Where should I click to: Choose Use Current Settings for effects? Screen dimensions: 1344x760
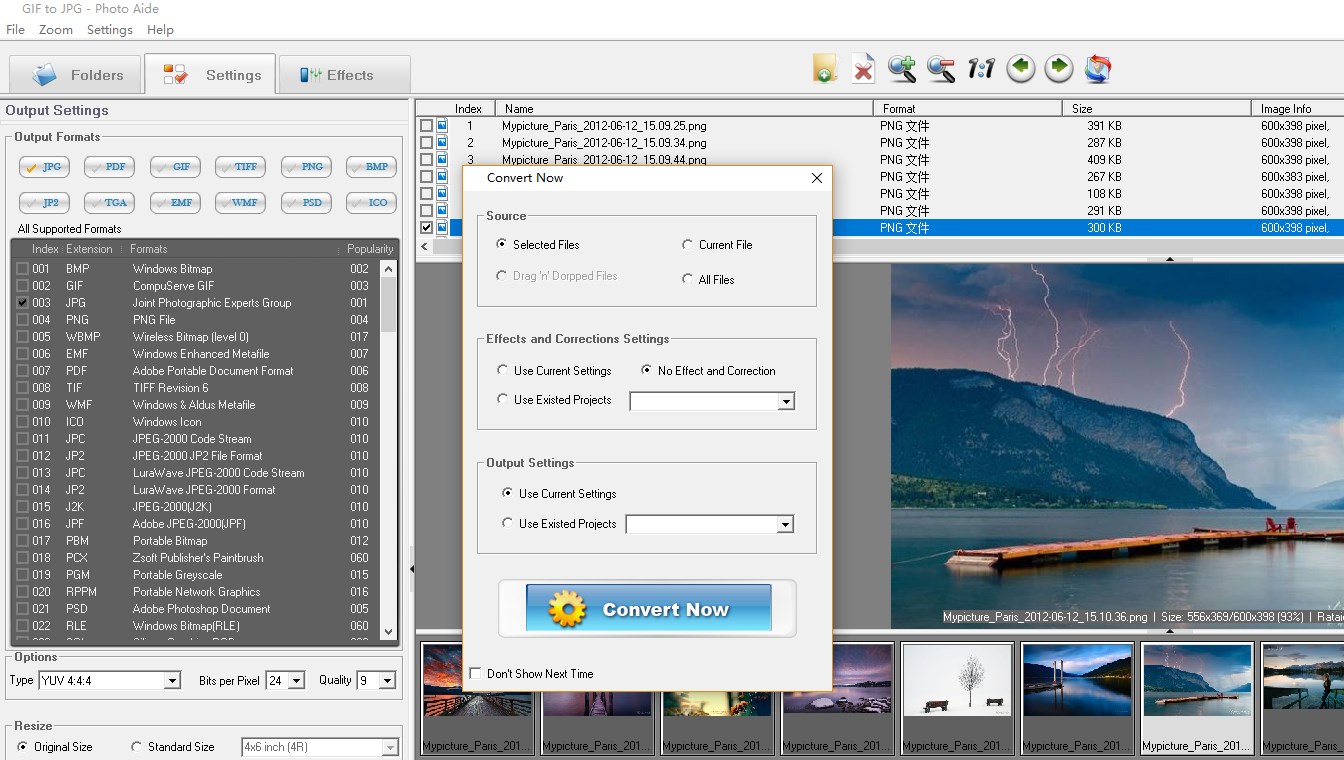503,371
